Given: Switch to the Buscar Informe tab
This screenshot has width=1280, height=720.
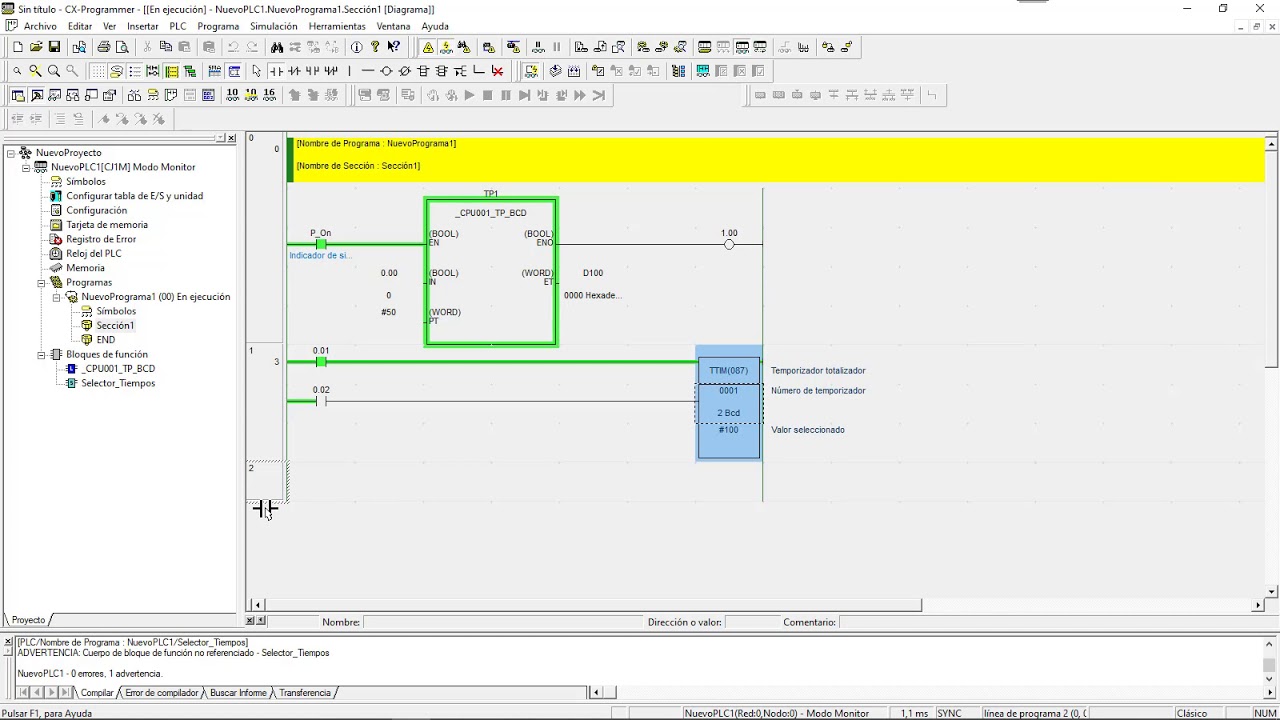Looking at the screenshot, I should [238, 692].
